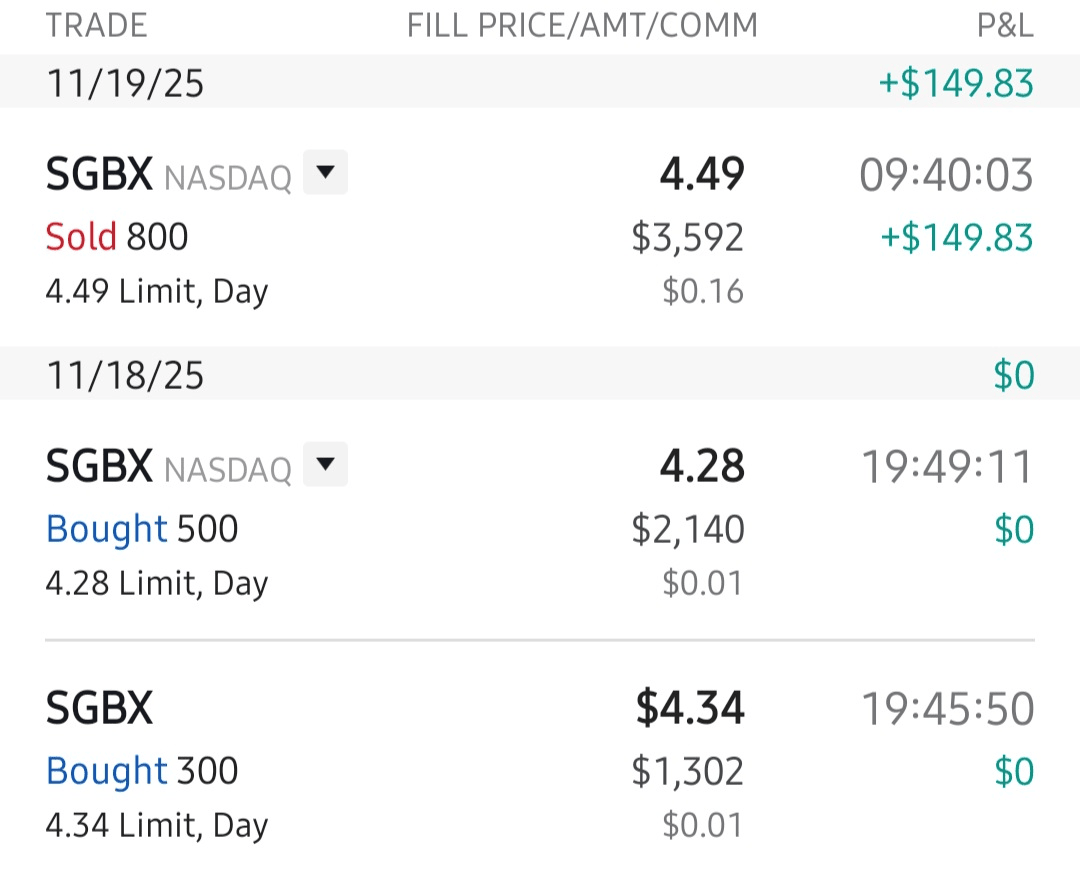Click the 4.28 fill price

701,466
